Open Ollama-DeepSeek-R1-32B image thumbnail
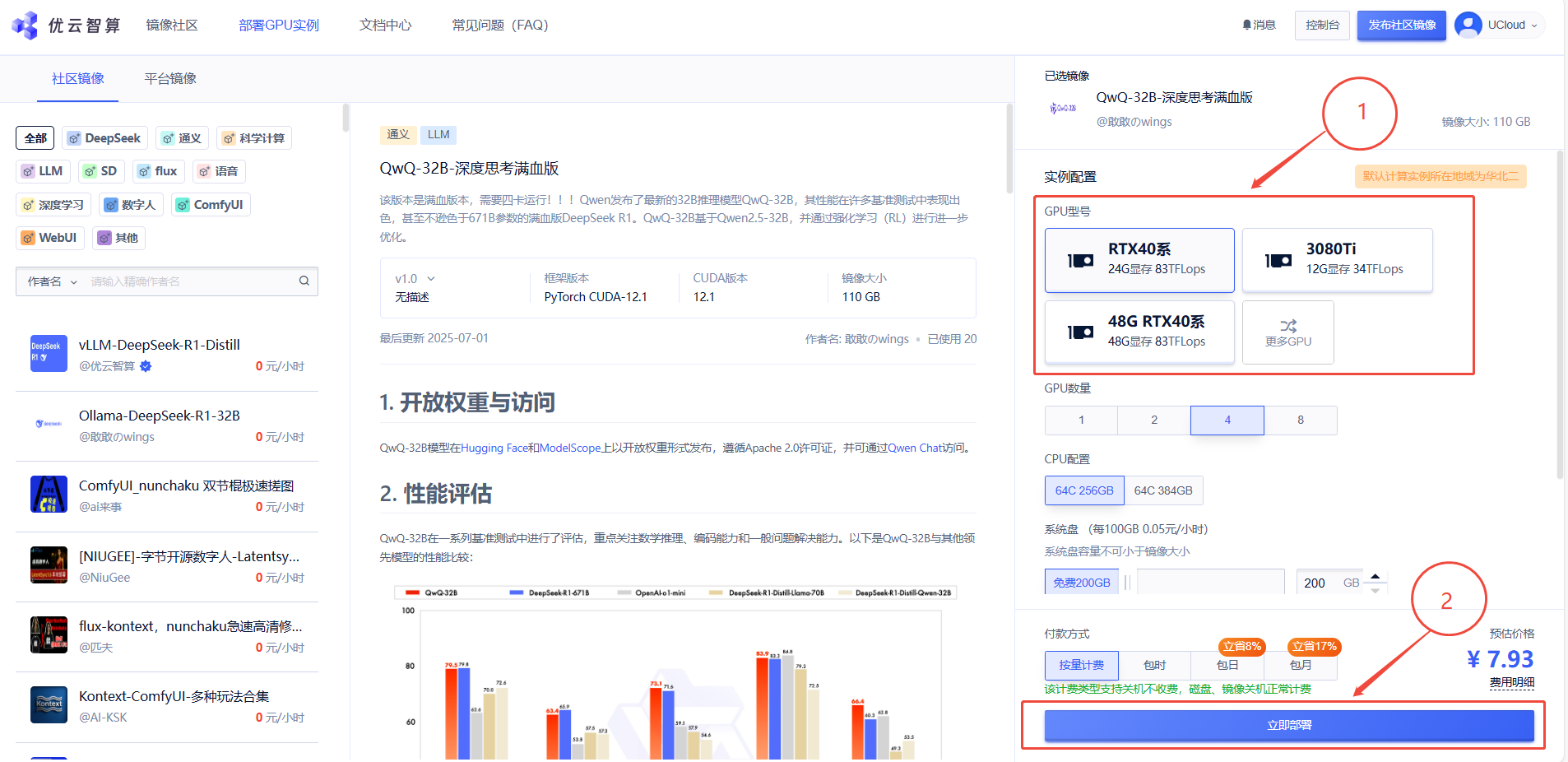The height and width of the screenshot is (762, 1568). point(49,425)
